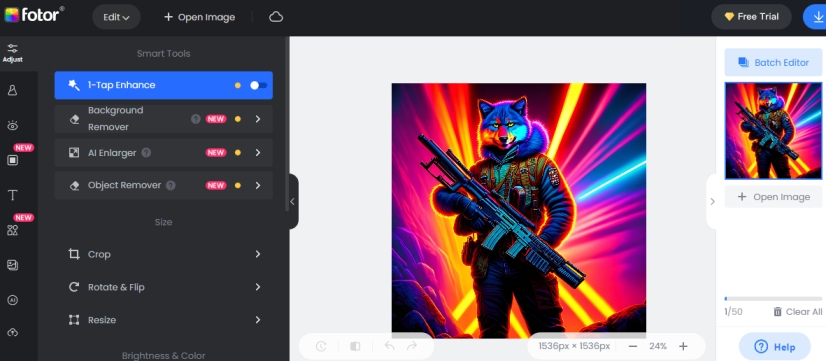Click the Free Trial button
The width and height of the screenshot is (826, 361).
pyautogui.click(x=751, y=17)
